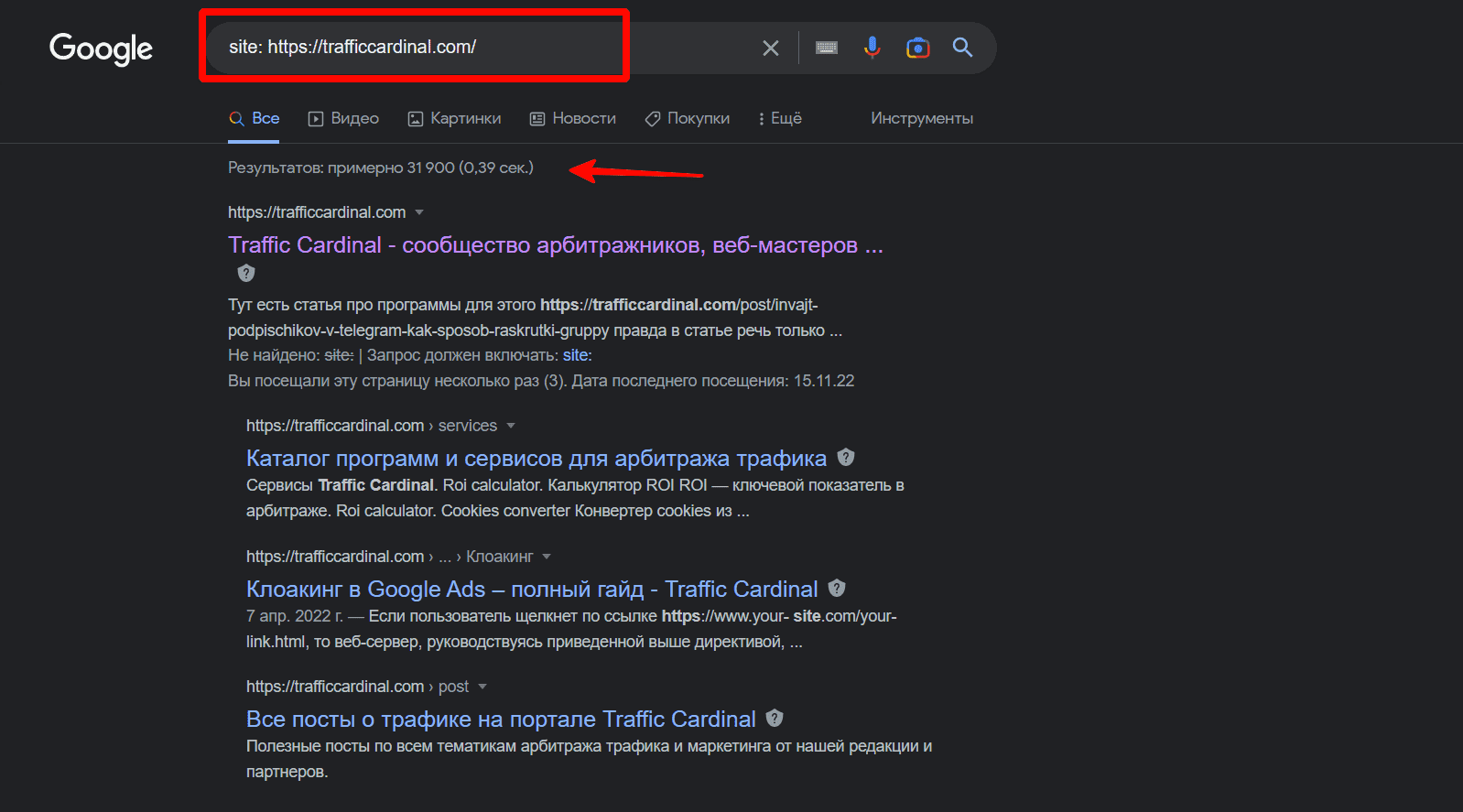The height and width of the screenshot is (812, 1463).
Task: Switch to the Картинки tab
Action: pos(455,119)
